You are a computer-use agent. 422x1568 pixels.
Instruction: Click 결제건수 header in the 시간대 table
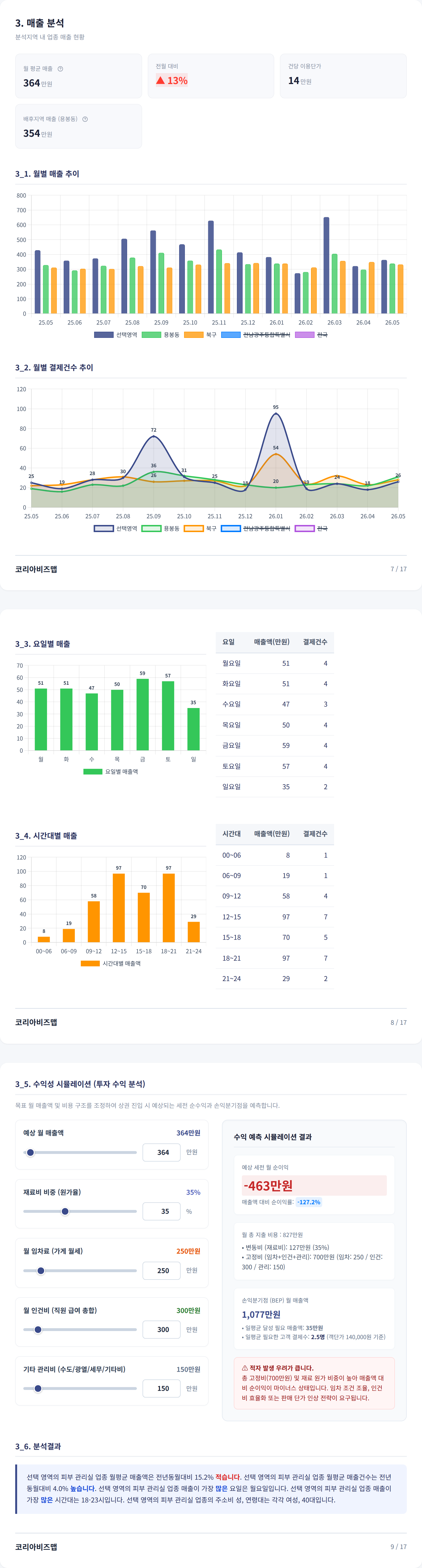pyautogui.click(x=315, y=834)
